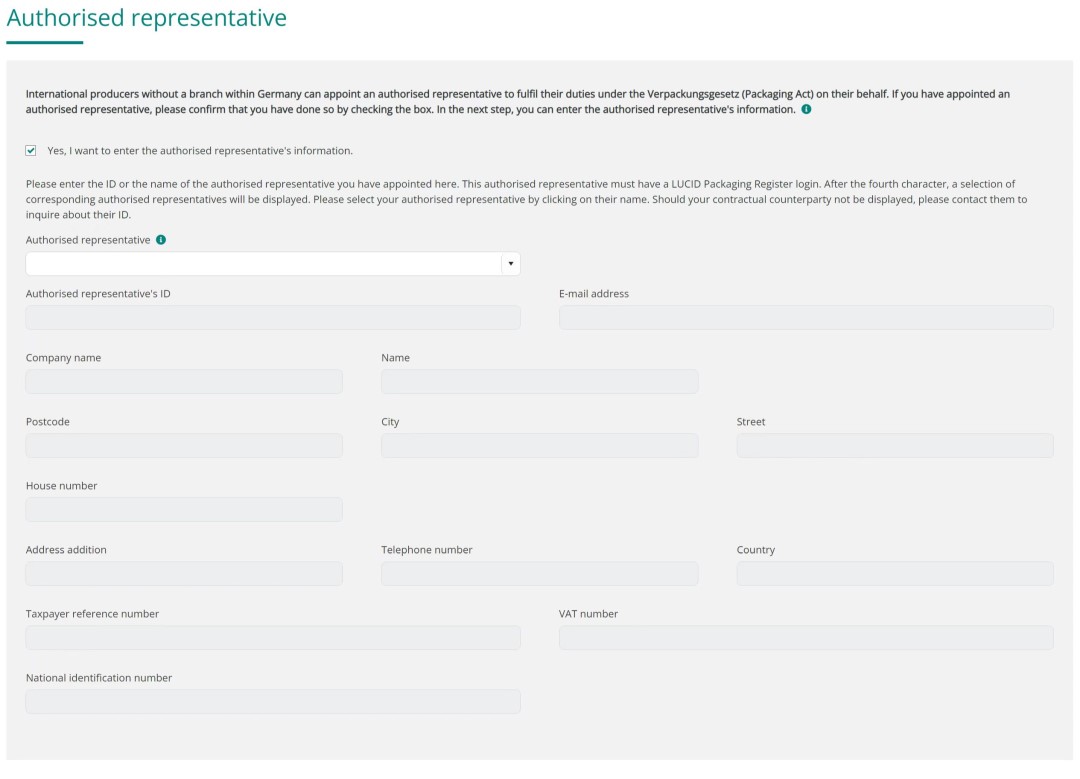Focus the House number field
Image resolution: width=1080 pixels, height=779 pixels.
pyautogui.click(x=184, y=510)
